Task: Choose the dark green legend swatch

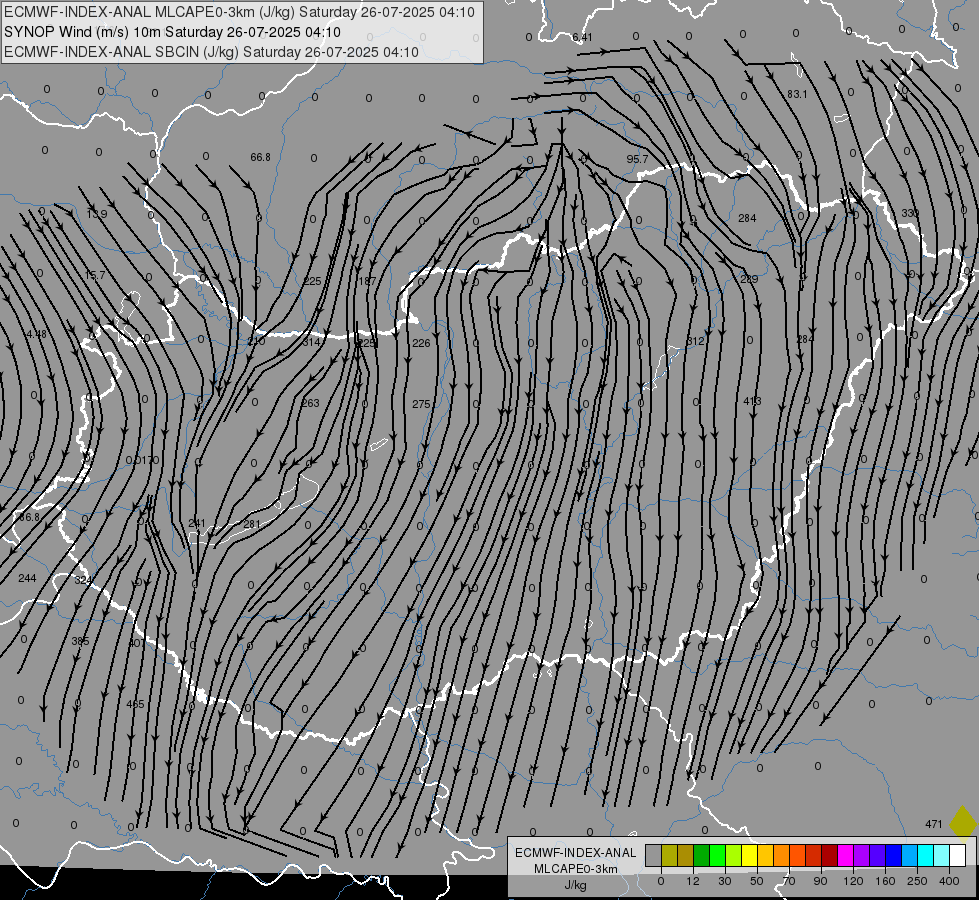Action: (702, 856)
